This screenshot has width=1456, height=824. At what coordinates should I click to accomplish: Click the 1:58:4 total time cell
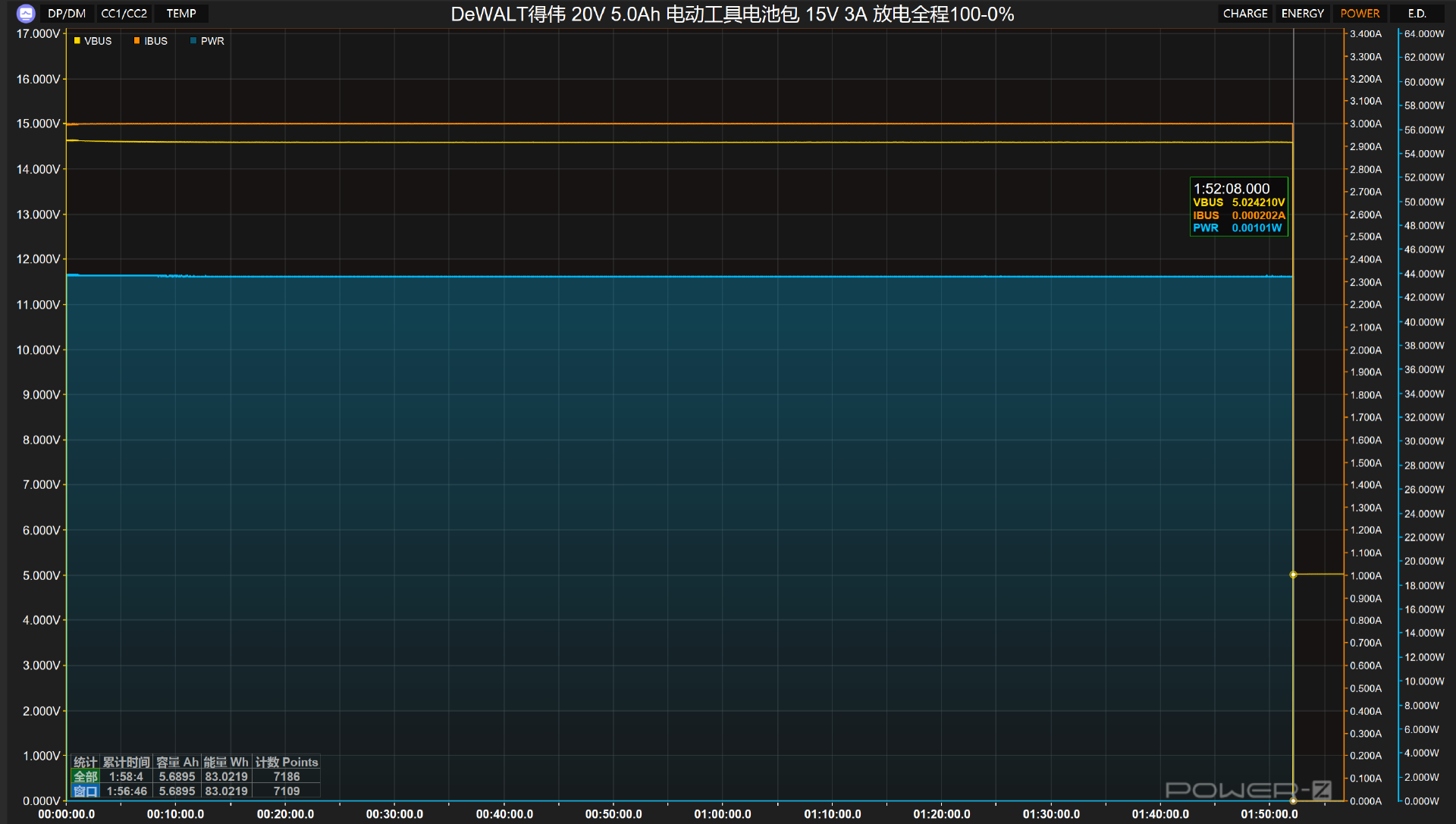point(126,777)
